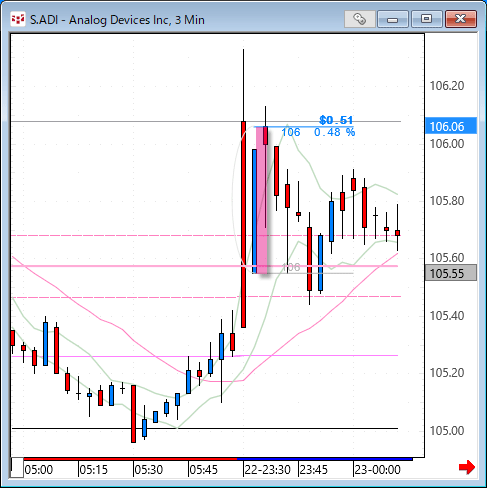Click the 106.00 price axis label

point(447,144)
